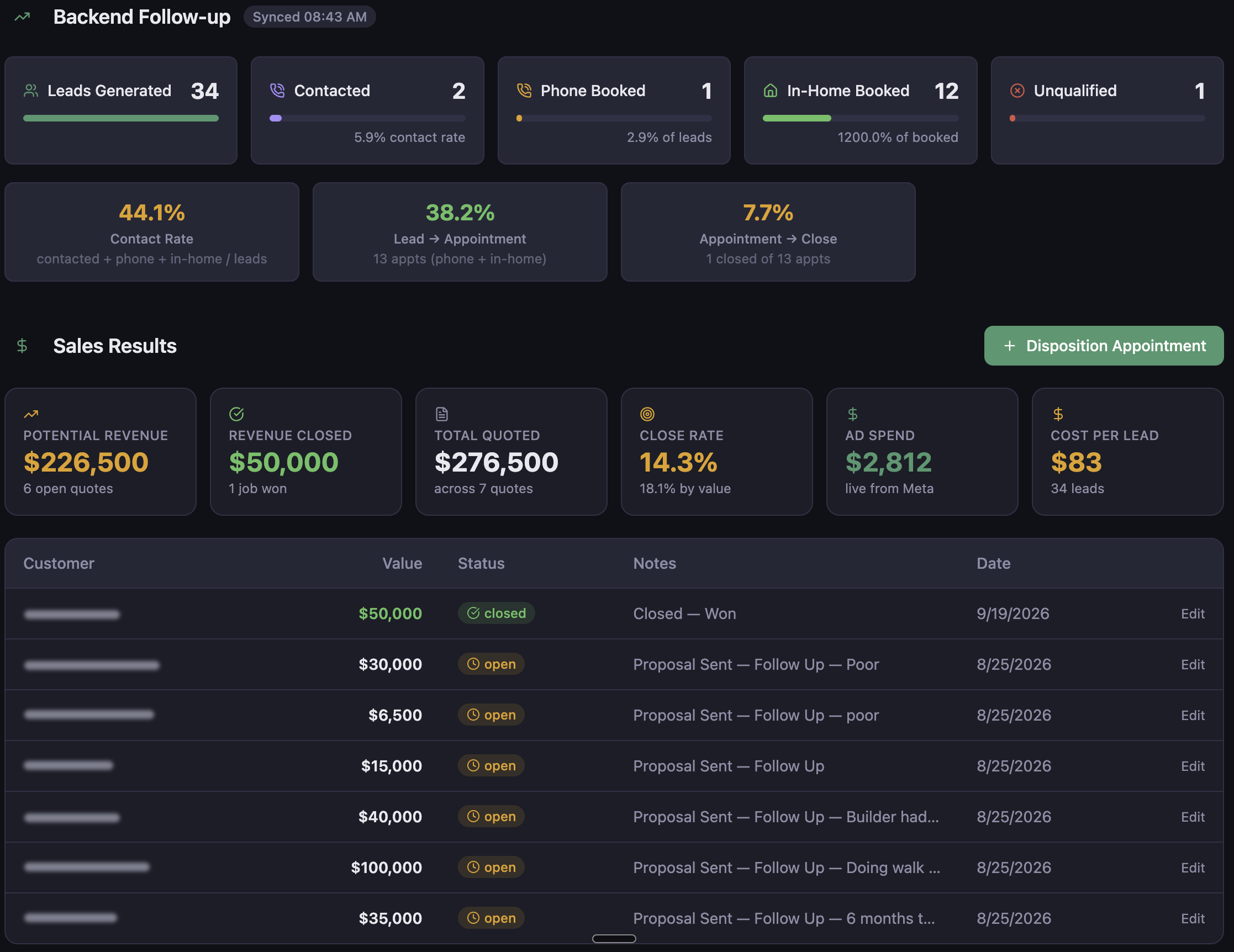Click the red X icon on Unqualified card
The width and height of the screenshot is (1234, 952).
1017,91
